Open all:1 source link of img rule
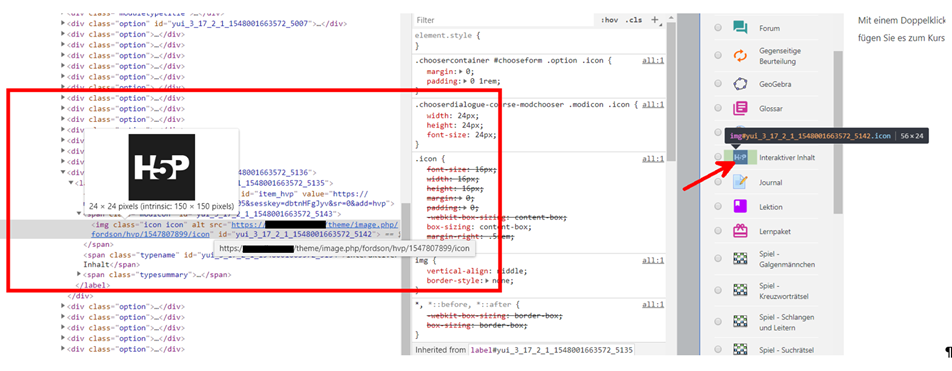Viewport: 952px width, 371px height. 653,260
